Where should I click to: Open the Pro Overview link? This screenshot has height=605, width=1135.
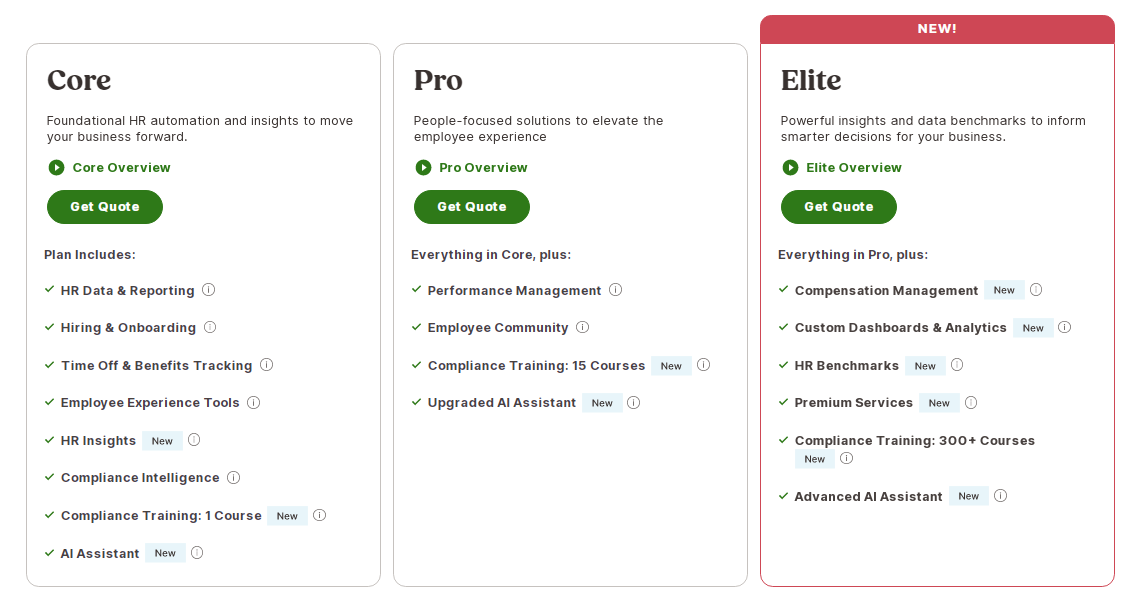(x=472, y=168)
